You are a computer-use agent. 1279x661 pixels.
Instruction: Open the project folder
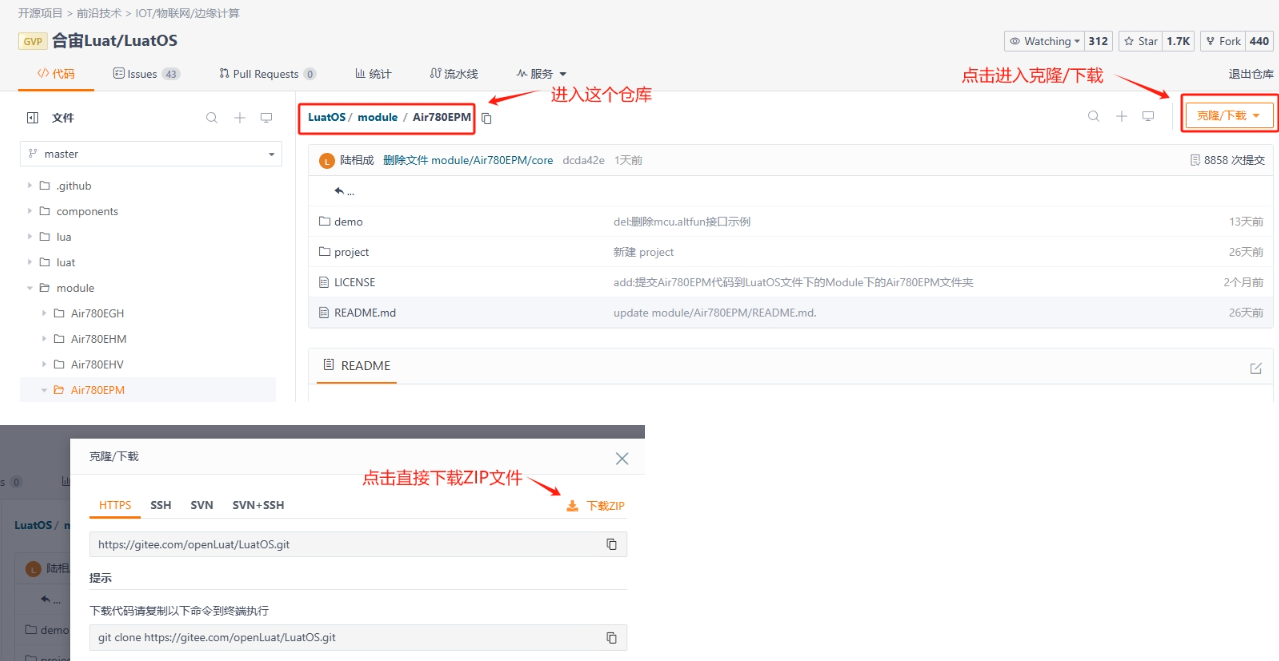(351, 252)
